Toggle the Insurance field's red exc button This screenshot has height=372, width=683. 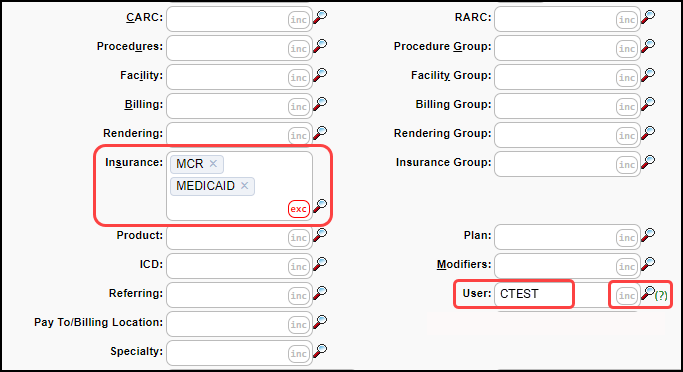[298, 209]
